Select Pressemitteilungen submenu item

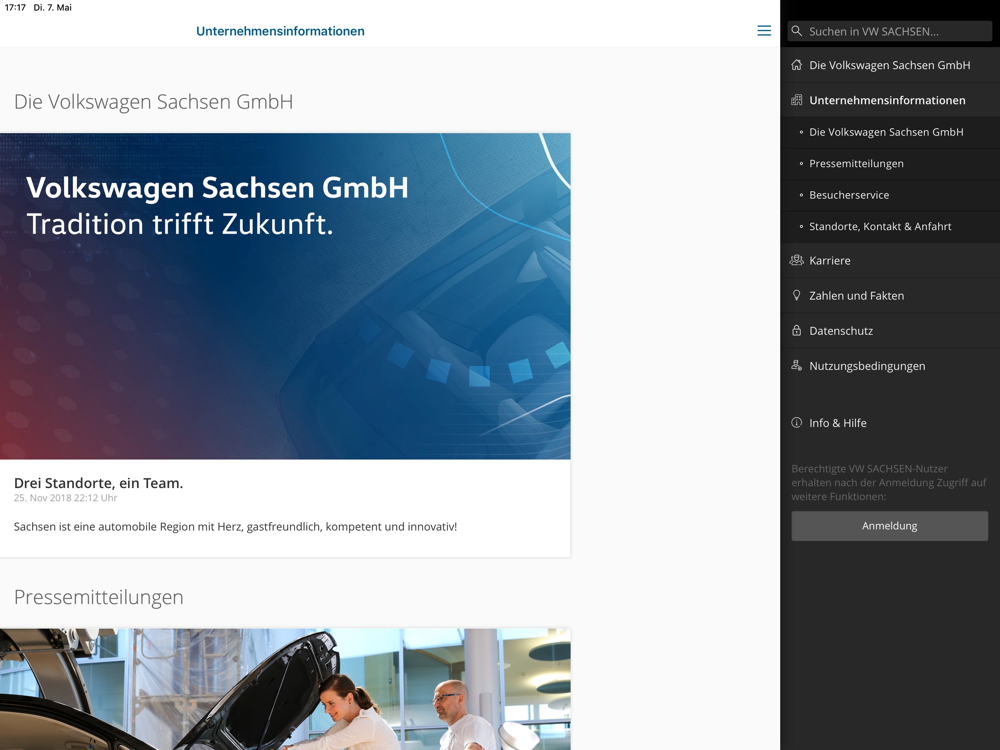point(890,164)
